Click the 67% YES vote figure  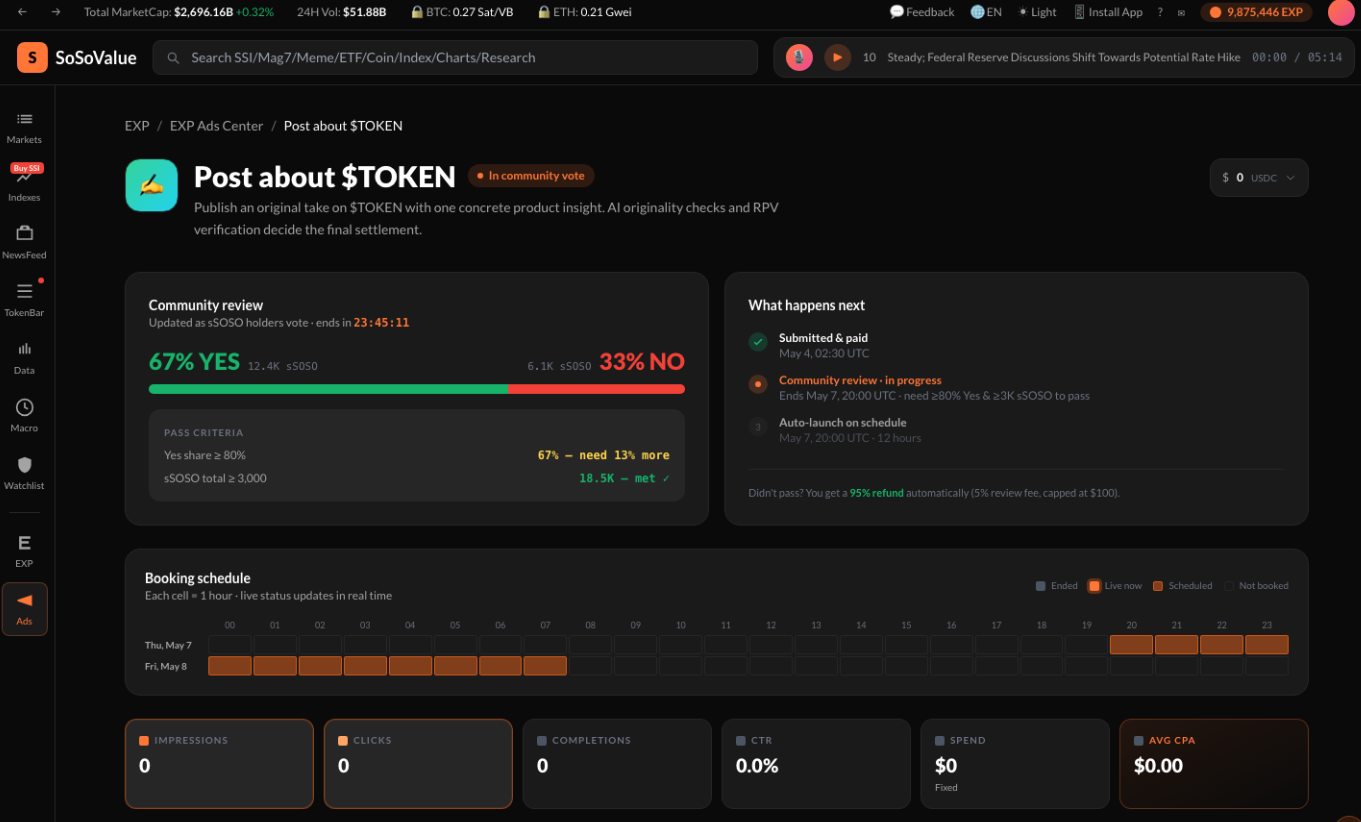click(x=194, y=362)
